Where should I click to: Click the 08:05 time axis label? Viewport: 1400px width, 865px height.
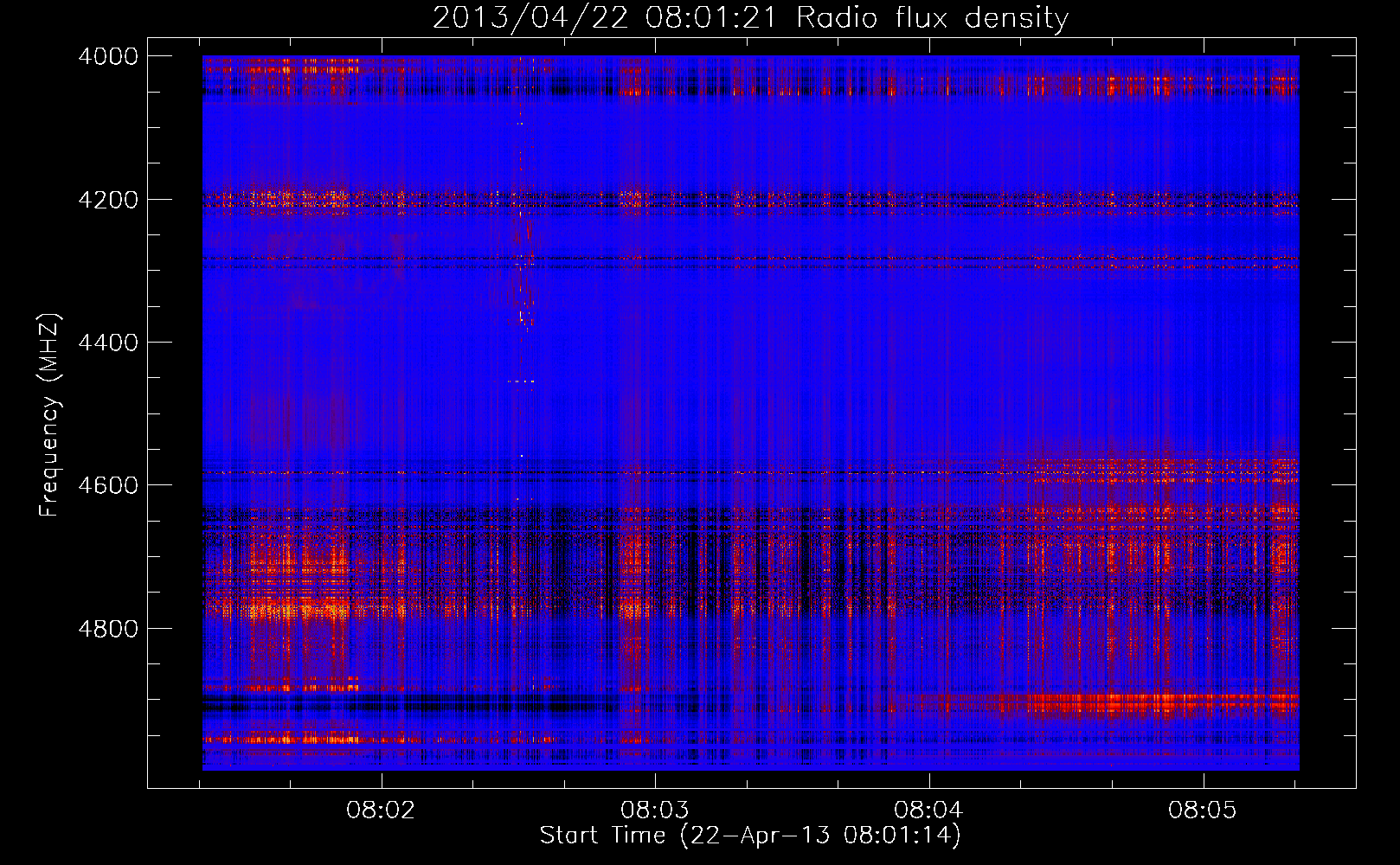pyautogui.click(x=1203, y=811)
